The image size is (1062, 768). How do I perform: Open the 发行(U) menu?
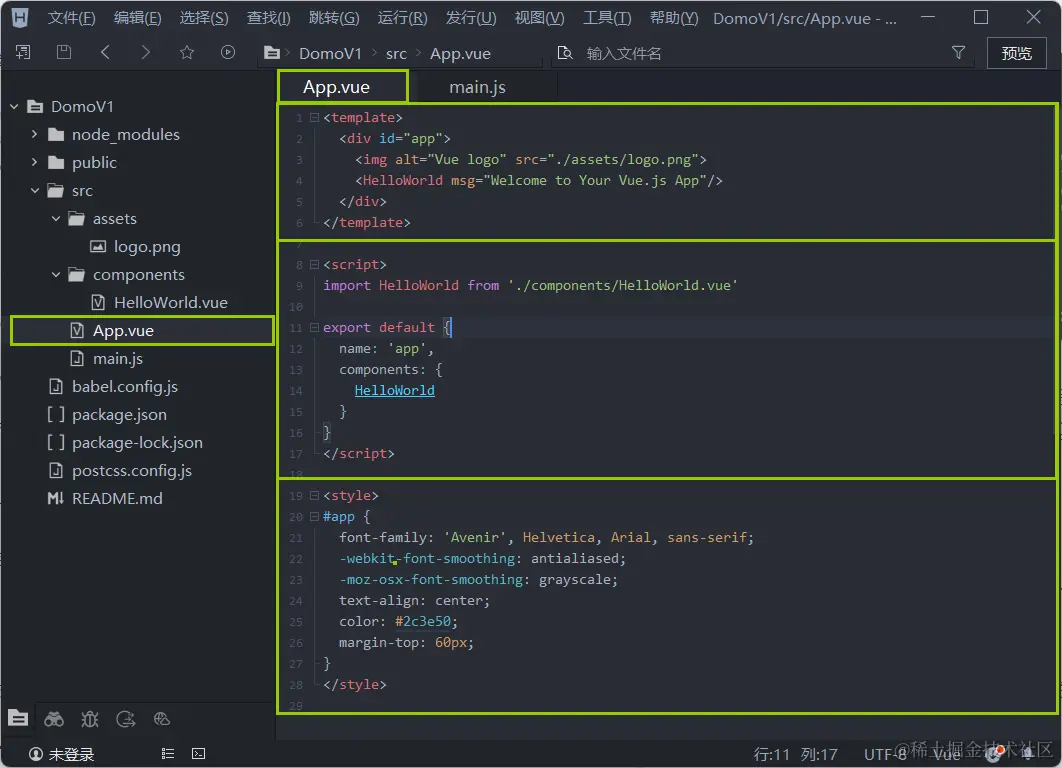[471, 18]
